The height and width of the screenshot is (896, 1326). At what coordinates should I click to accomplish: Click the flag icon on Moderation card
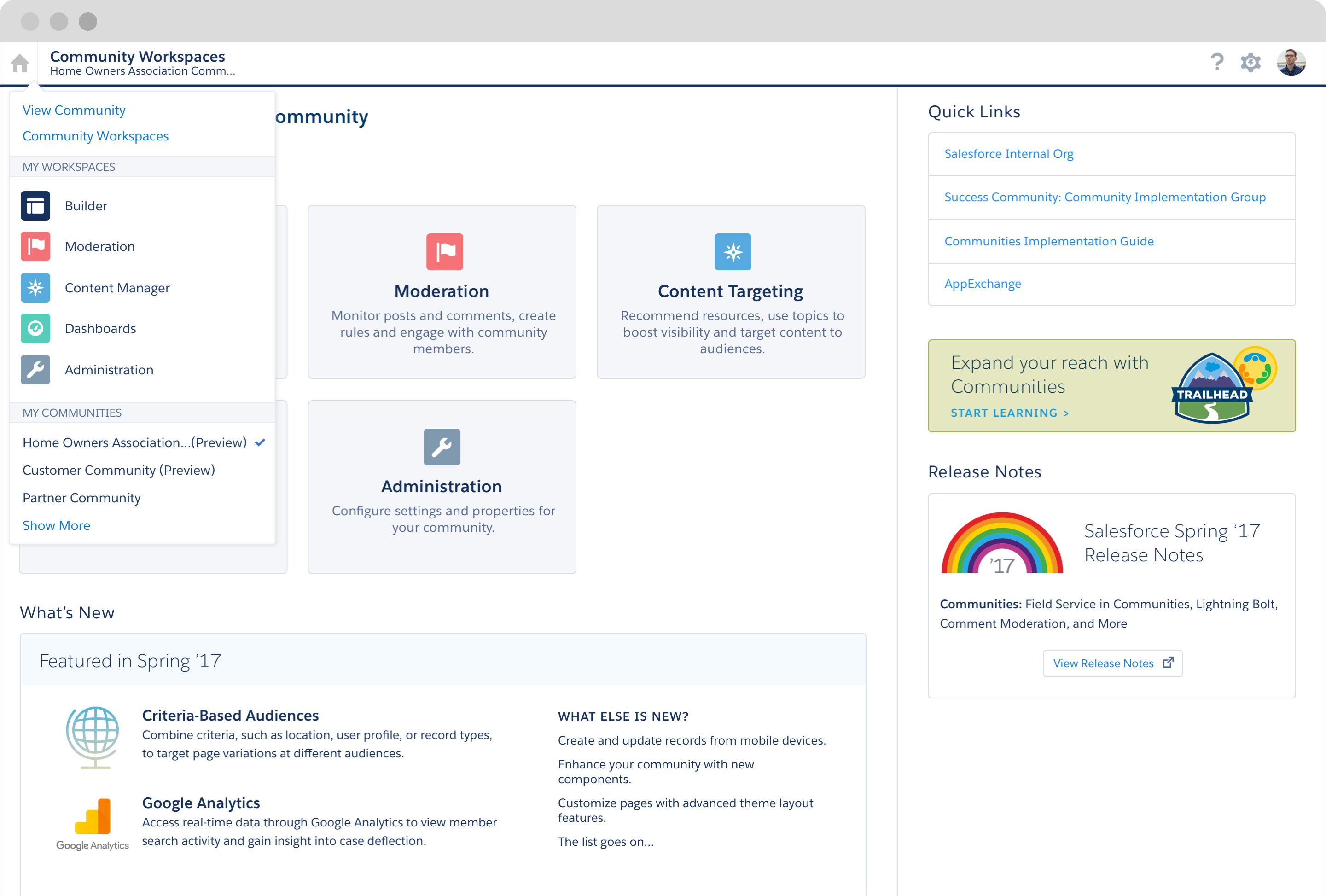point(444,252)
